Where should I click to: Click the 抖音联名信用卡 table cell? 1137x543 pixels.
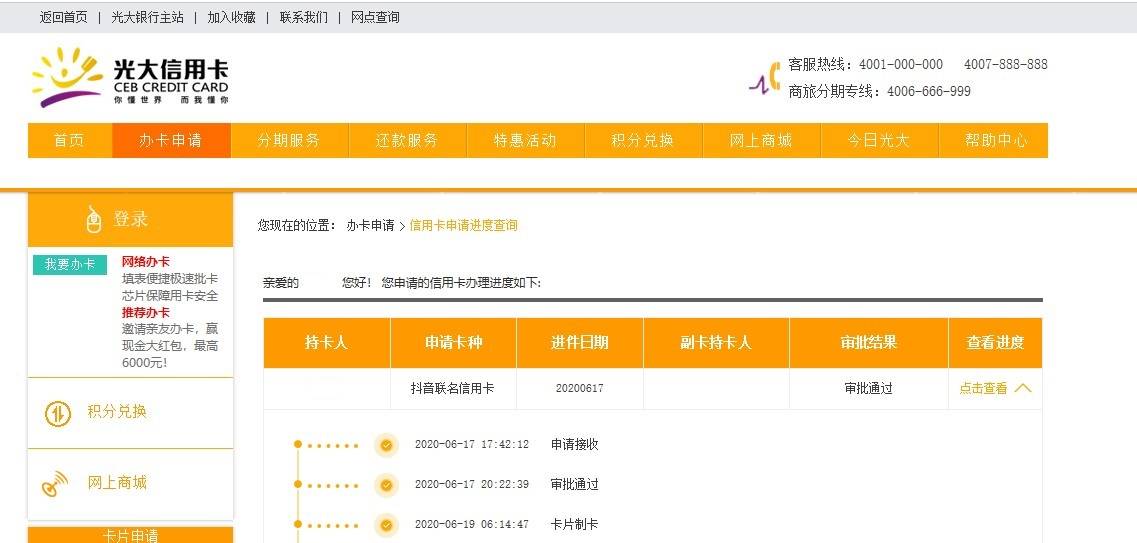click(x=453, y=389)
